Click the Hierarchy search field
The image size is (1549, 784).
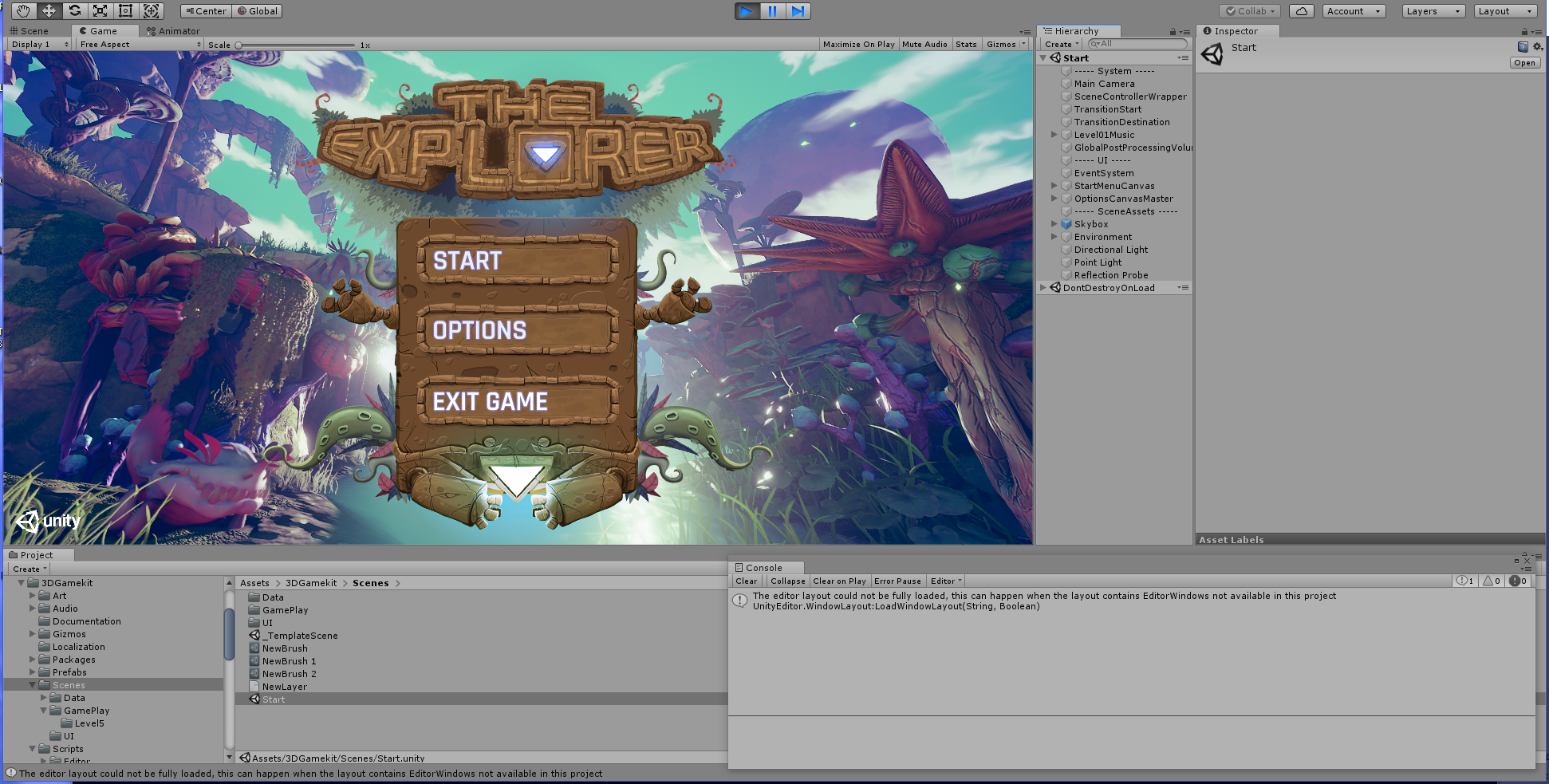coord(1137,44)
